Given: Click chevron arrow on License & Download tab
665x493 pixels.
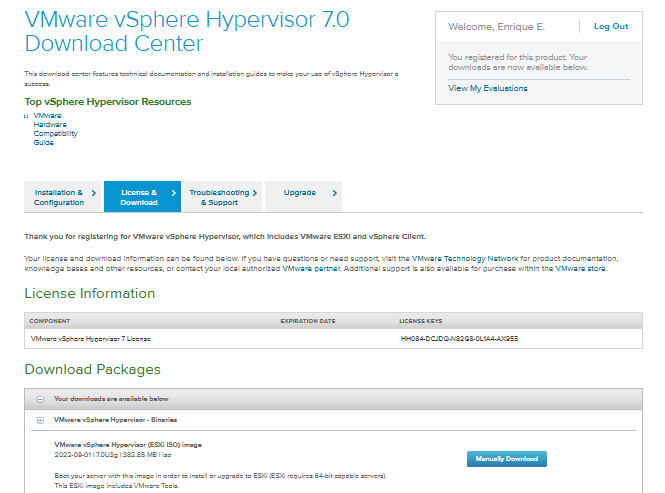Looking at the screenshot, I should click(173, 193).
